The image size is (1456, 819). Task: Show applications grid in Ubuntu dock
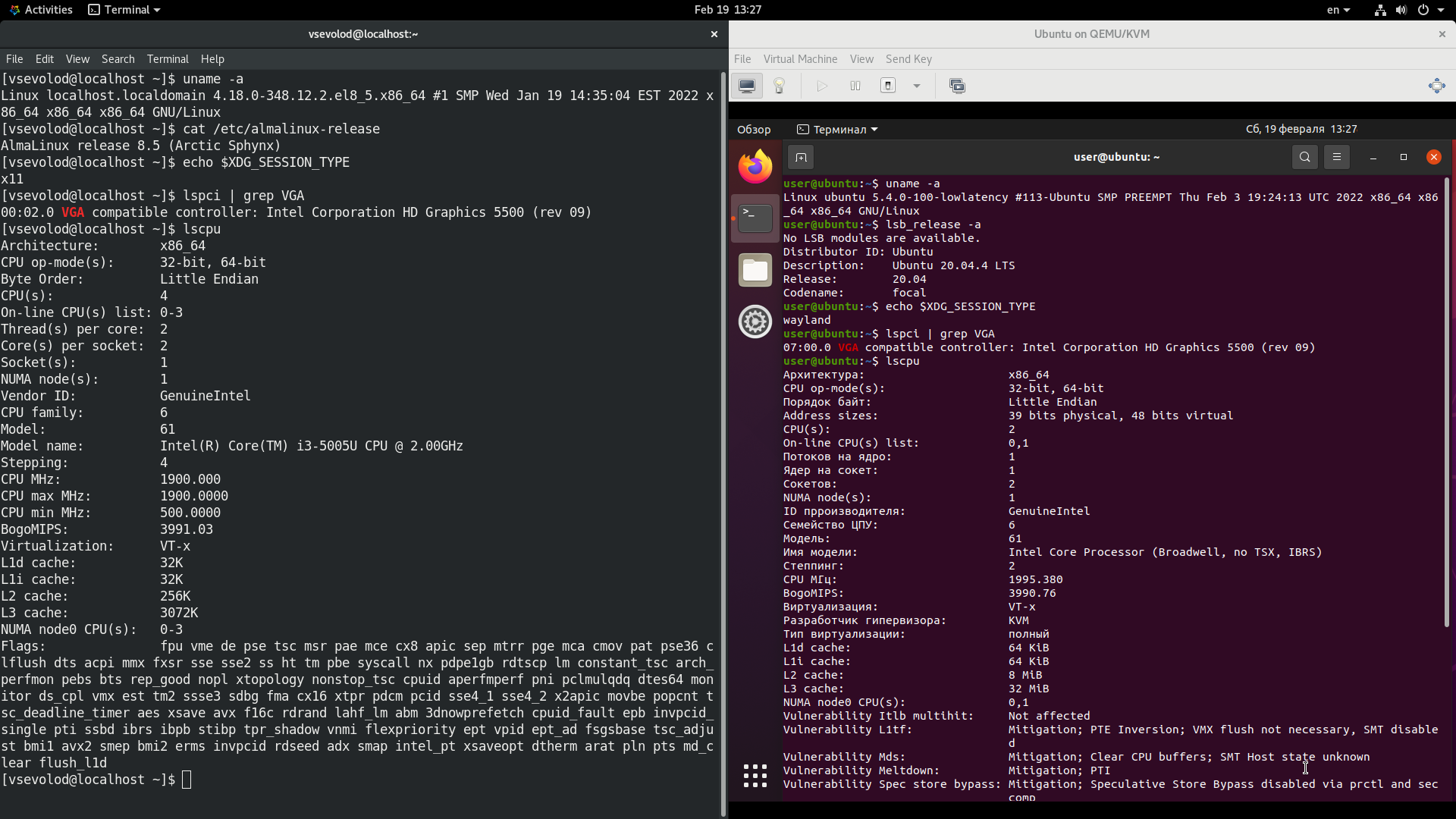pos(755,776)
